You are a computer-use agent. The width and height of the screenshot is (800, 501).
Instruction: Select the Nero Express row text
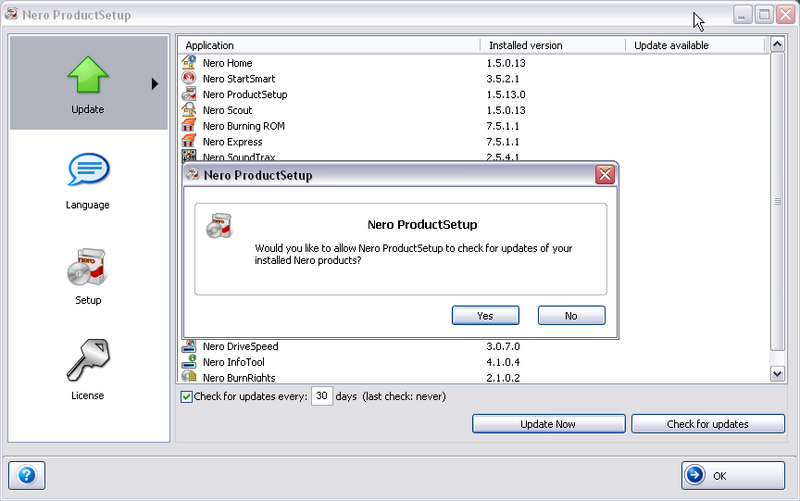pyautogui.click(x=233, y=142)
